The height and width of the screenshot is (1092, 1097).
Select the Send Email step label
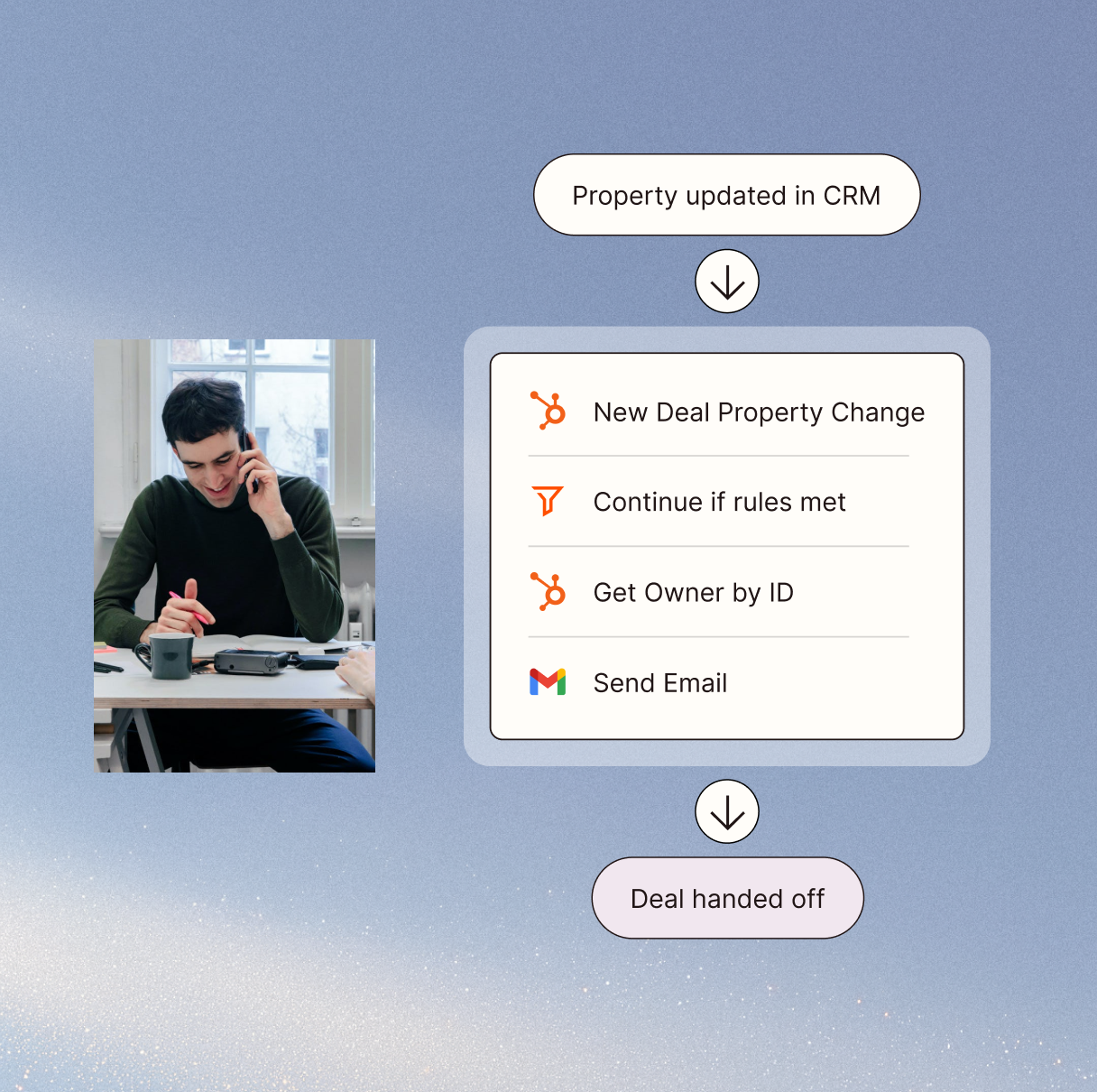click(659, 683)
